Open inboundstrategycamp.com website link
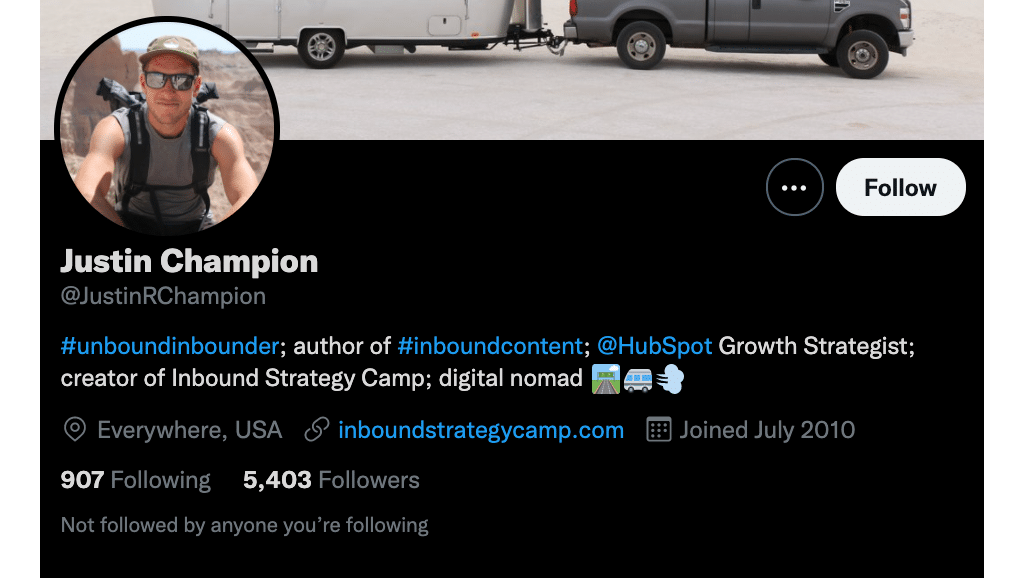 (x=481, y=430)
